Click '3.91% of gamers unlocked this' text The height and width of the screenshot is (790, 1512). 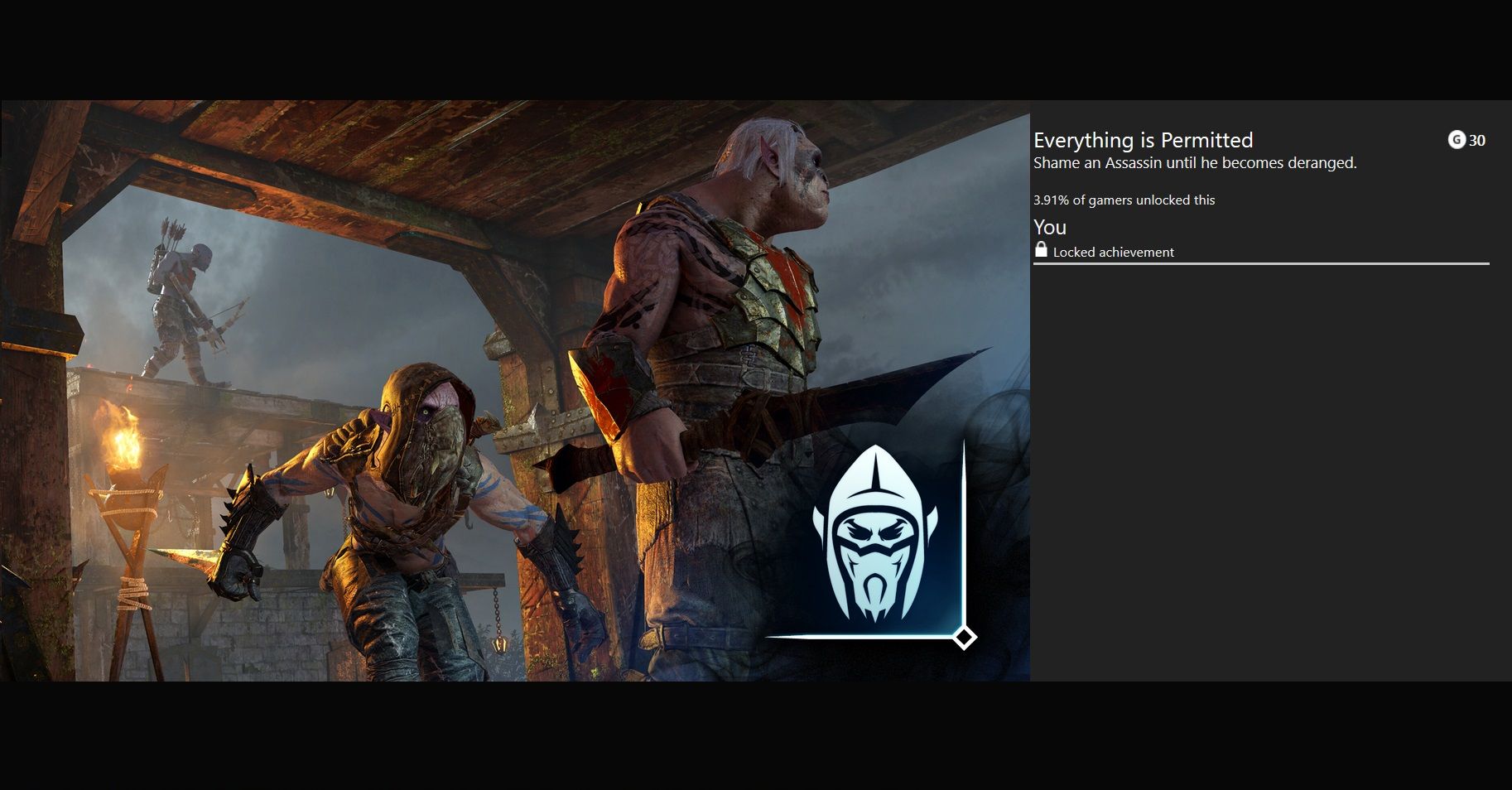pos(1124,200)
